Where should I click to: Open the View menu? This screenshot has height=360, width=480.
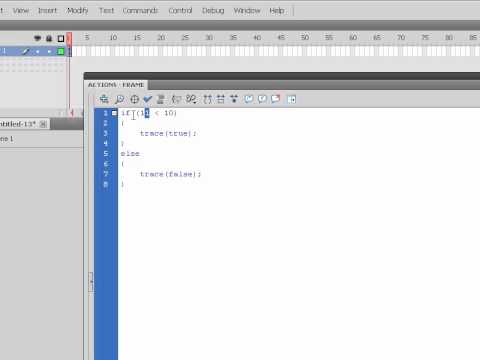21,11
